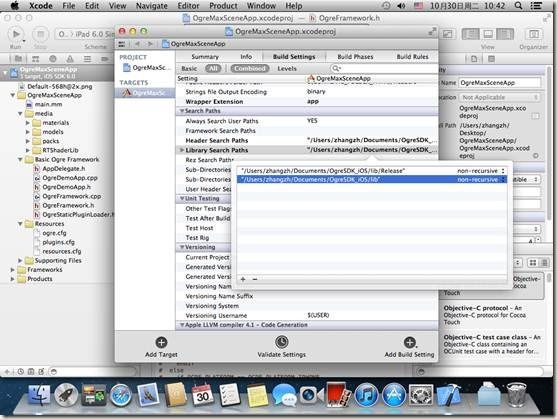Add a library search path with plus
557x419 pixels.
[x=243, y=279]
